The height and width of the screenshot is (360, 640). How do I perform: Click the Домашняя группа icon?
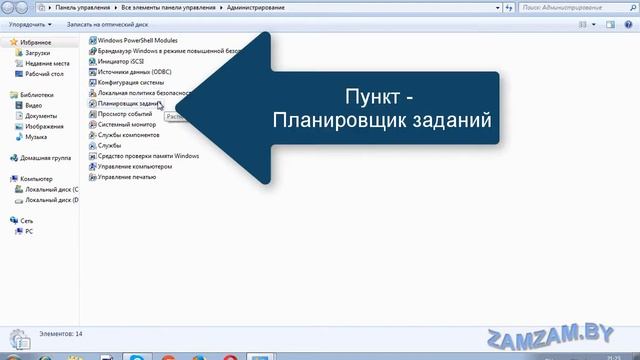click(x=14, y=158)
